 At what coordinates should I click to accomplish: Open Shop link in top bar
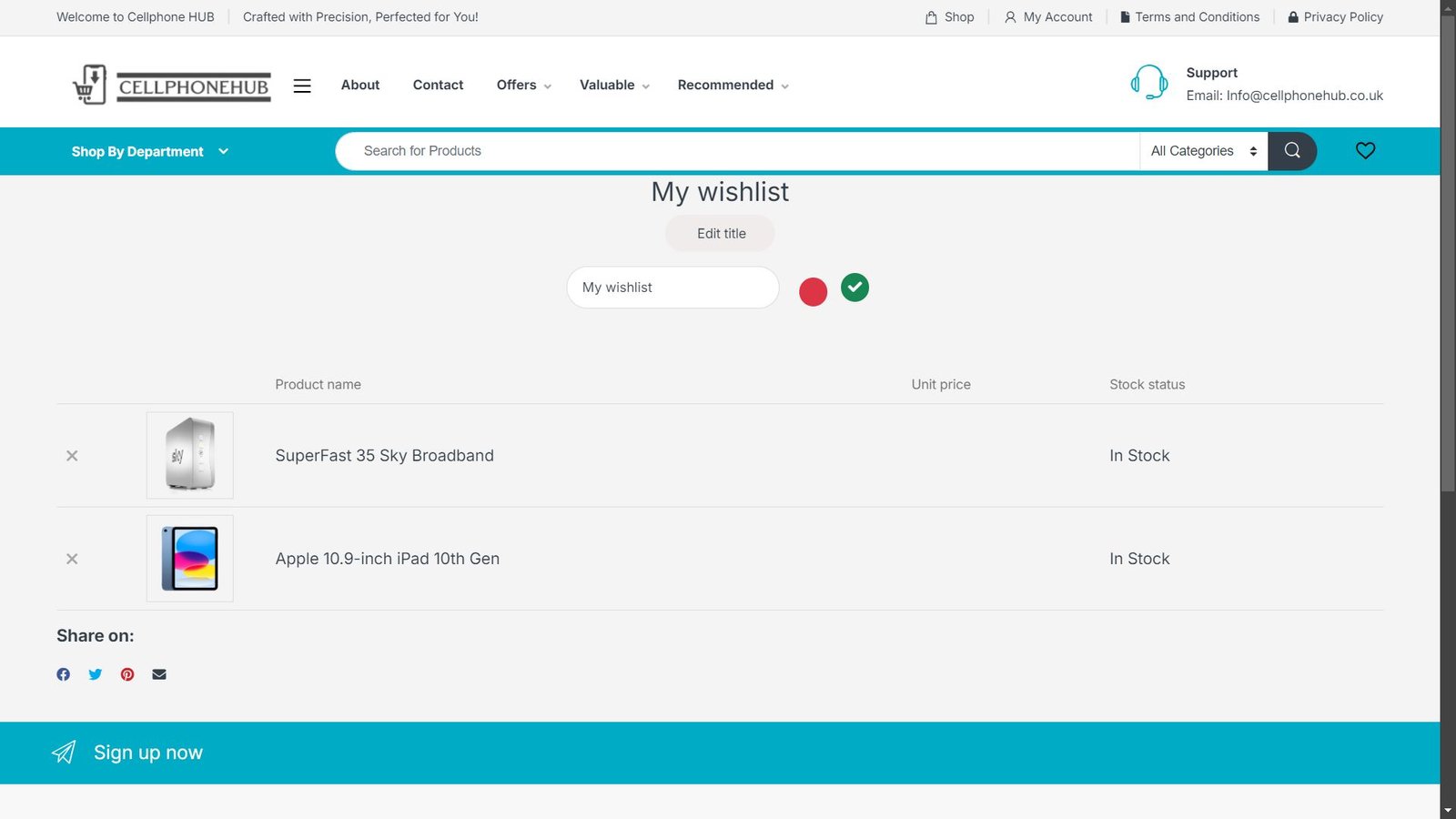click(949, 17)
